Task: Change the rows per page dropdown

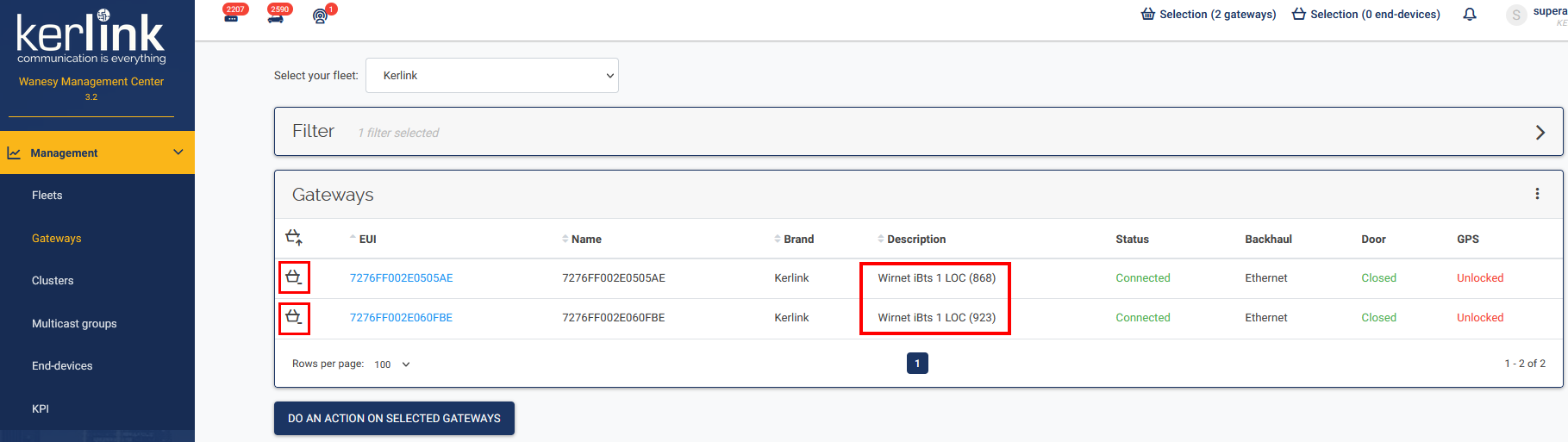Action: 392,364
